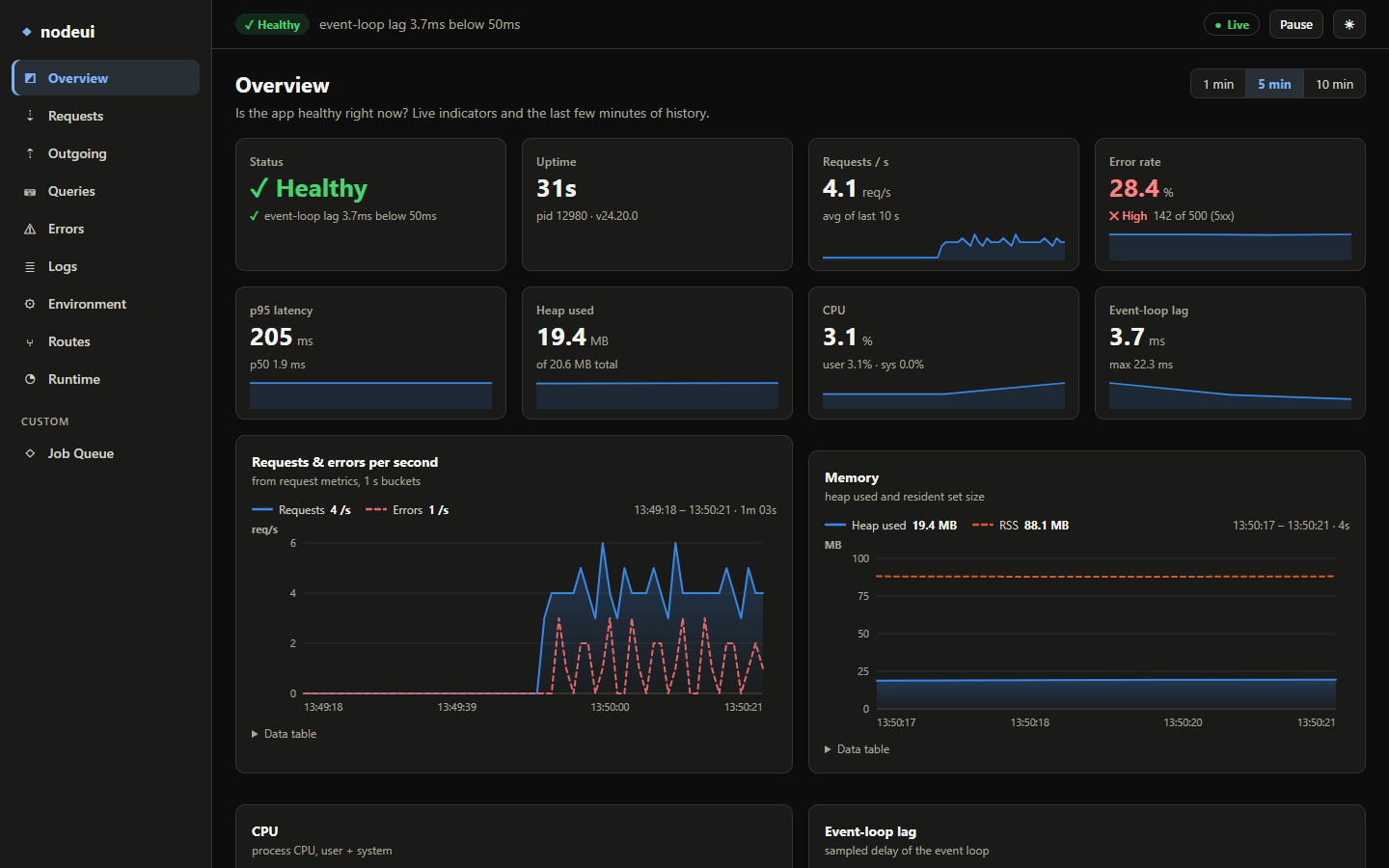Select the 1 min time range
The image size is (1389, 868).
(x=1218, y=84)
